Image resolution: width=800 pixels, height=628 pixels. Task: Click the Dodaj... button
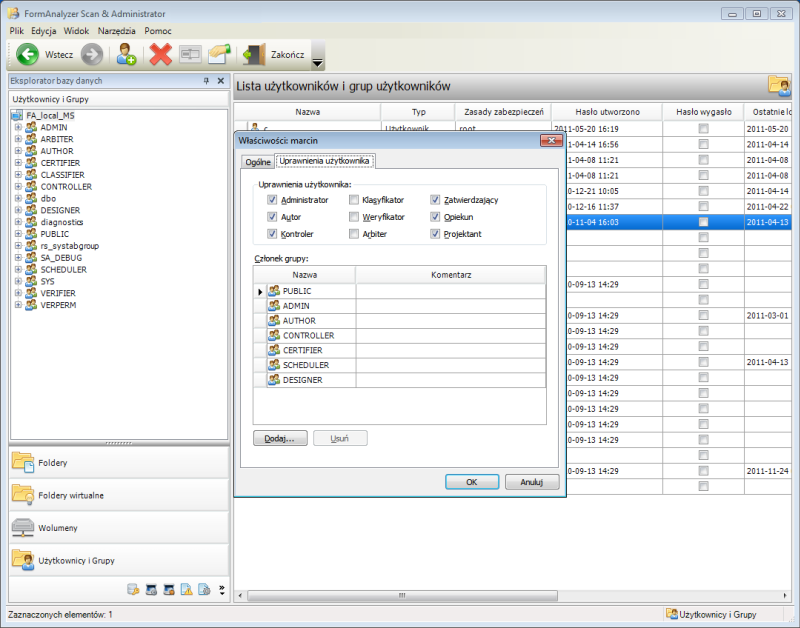tap(280, 438)
